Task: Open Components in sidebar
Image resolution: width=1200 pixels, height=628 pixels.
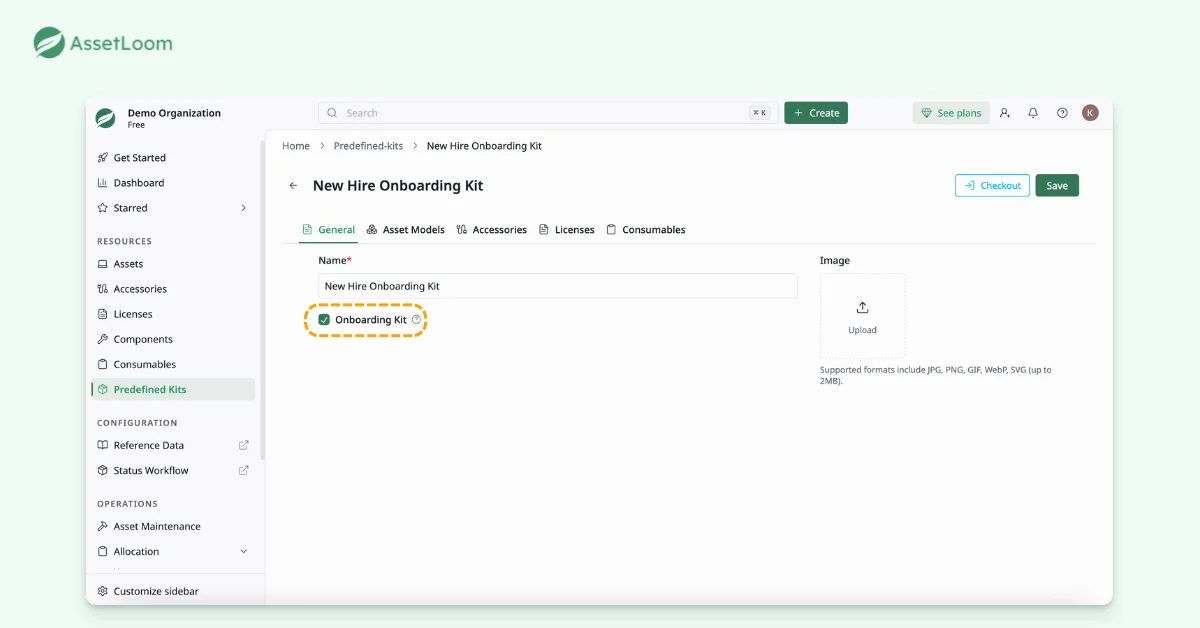Action: (173, 339)
